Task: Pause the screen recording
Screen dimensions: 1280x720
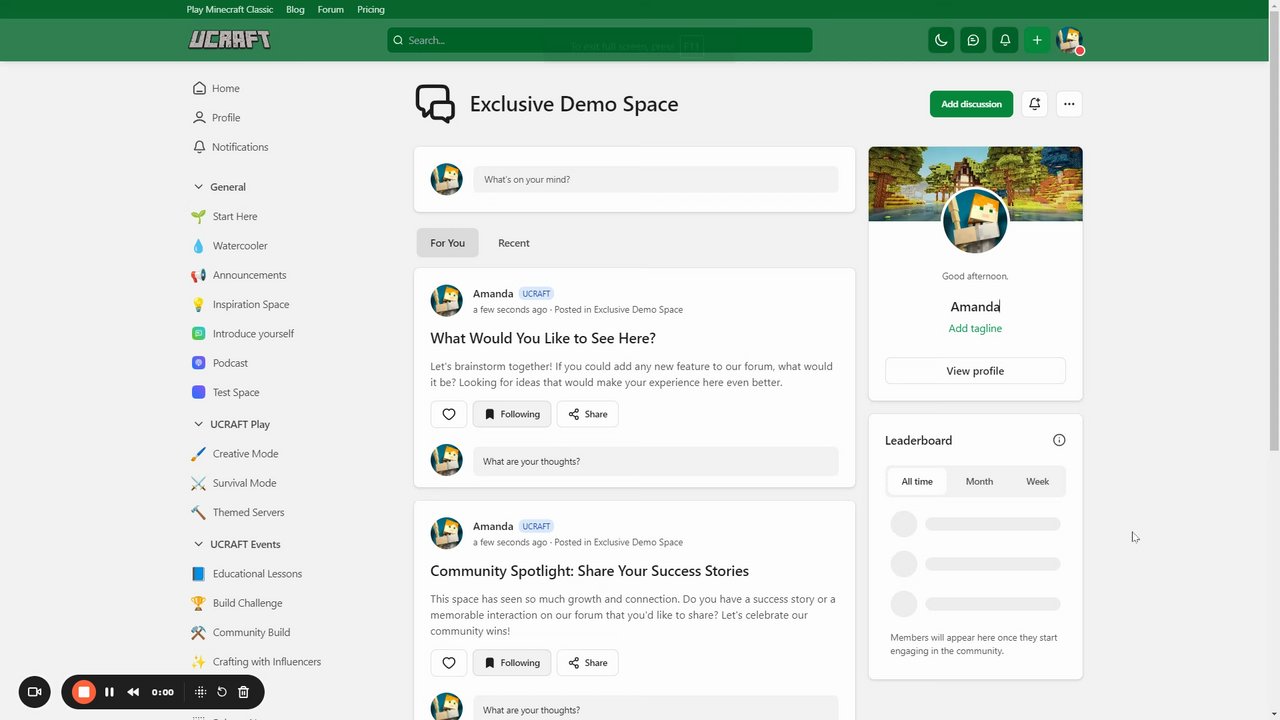Action: point(109,692)
